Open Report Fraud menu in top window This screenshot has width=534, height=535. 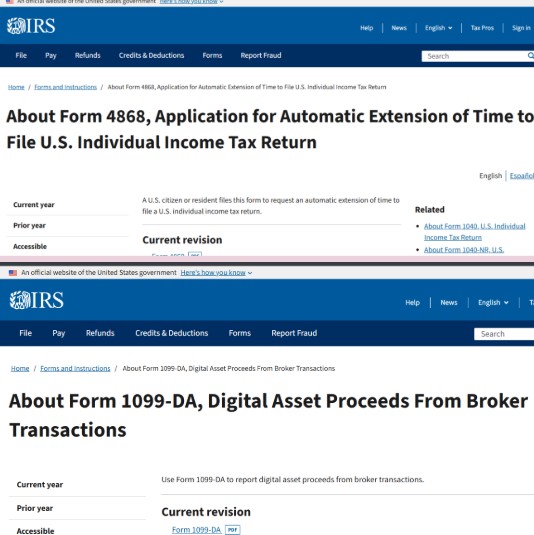click(x=261, y=55)
